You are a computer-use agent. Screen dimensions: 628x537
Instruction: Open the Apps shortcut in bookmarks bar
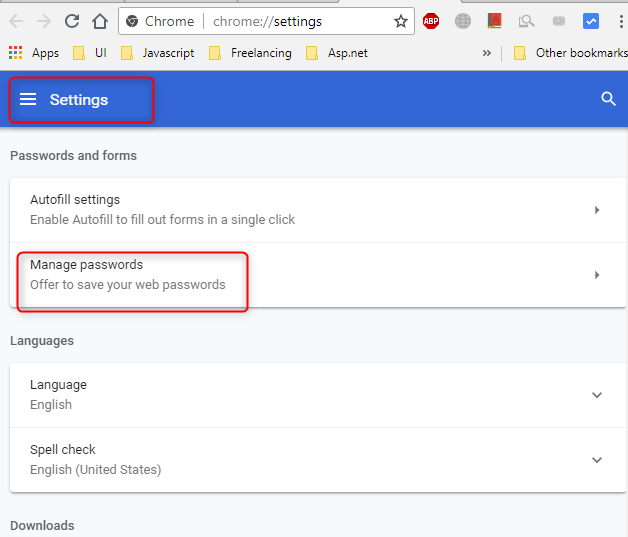33,53
